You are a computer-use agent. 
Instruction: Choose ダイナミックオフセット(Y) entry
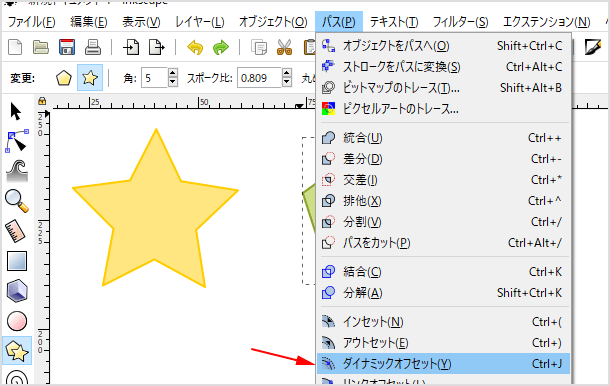click(443, 364)
